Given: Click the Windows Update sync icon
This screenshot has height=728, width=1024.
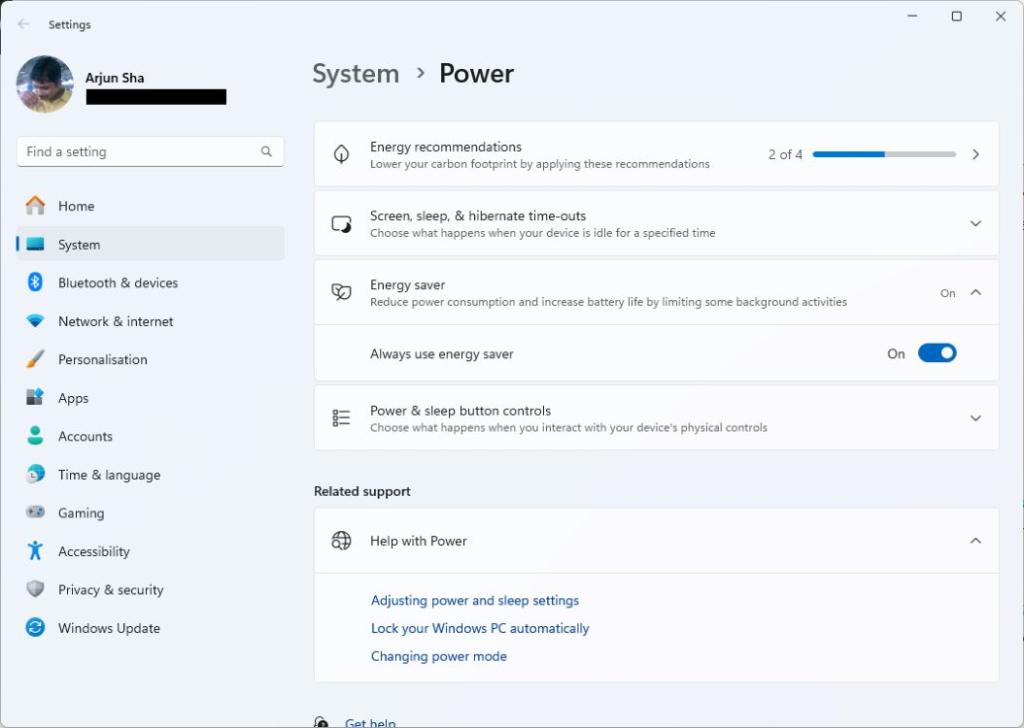Looking at the screenshot, I should click(35, 627).
